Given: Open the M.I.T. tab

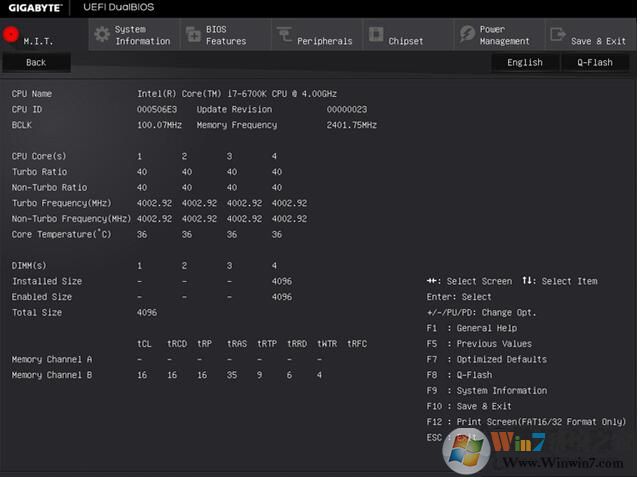Looking at the screenshot, I should 44,35.
